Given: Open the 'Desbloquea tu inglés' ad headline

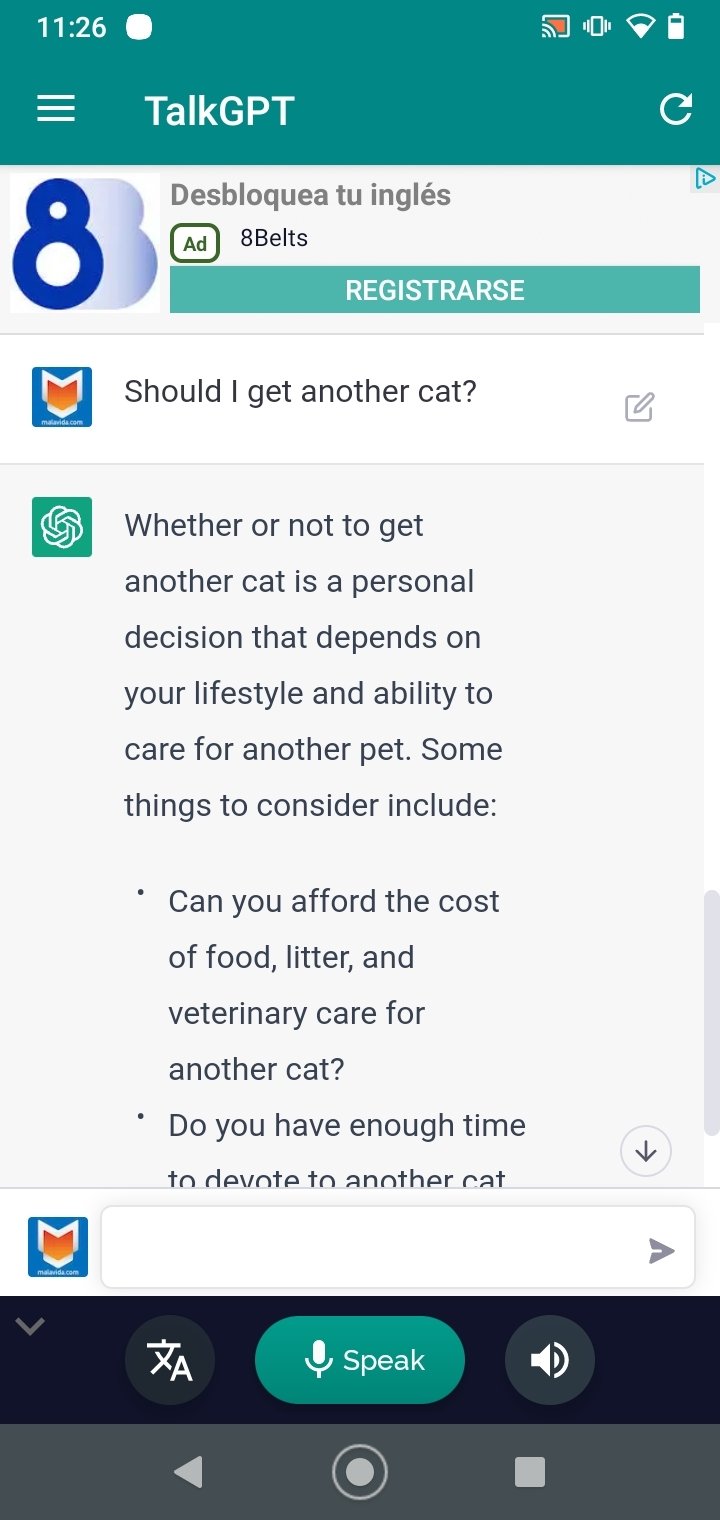Looking at the screenshot, I should click(310, 195).
